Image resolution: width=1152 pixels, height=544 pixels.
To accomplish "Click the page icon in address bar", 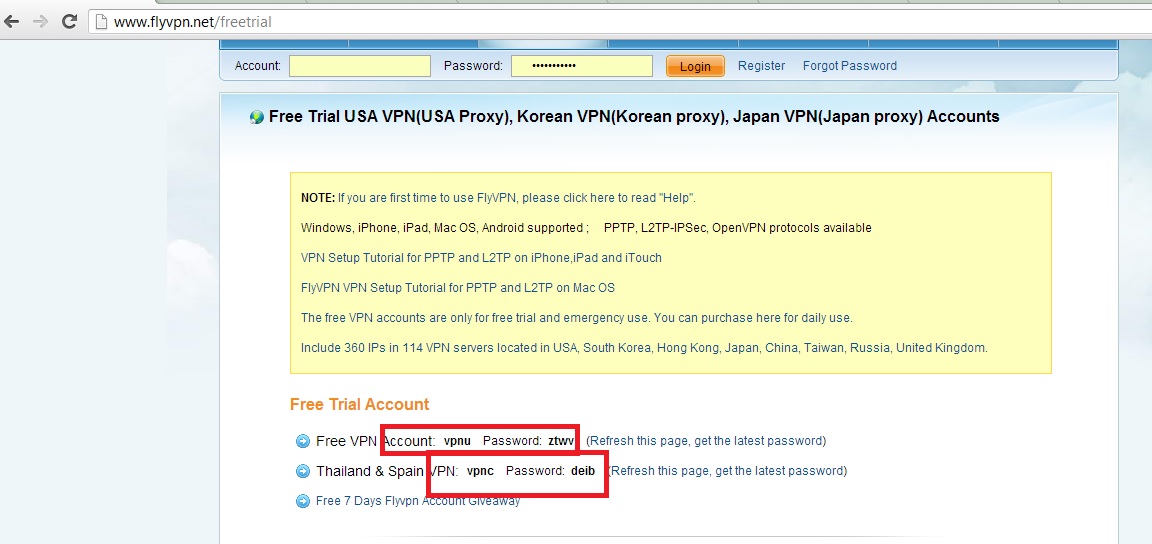I will pyautogui.click(x=101, y=22).
